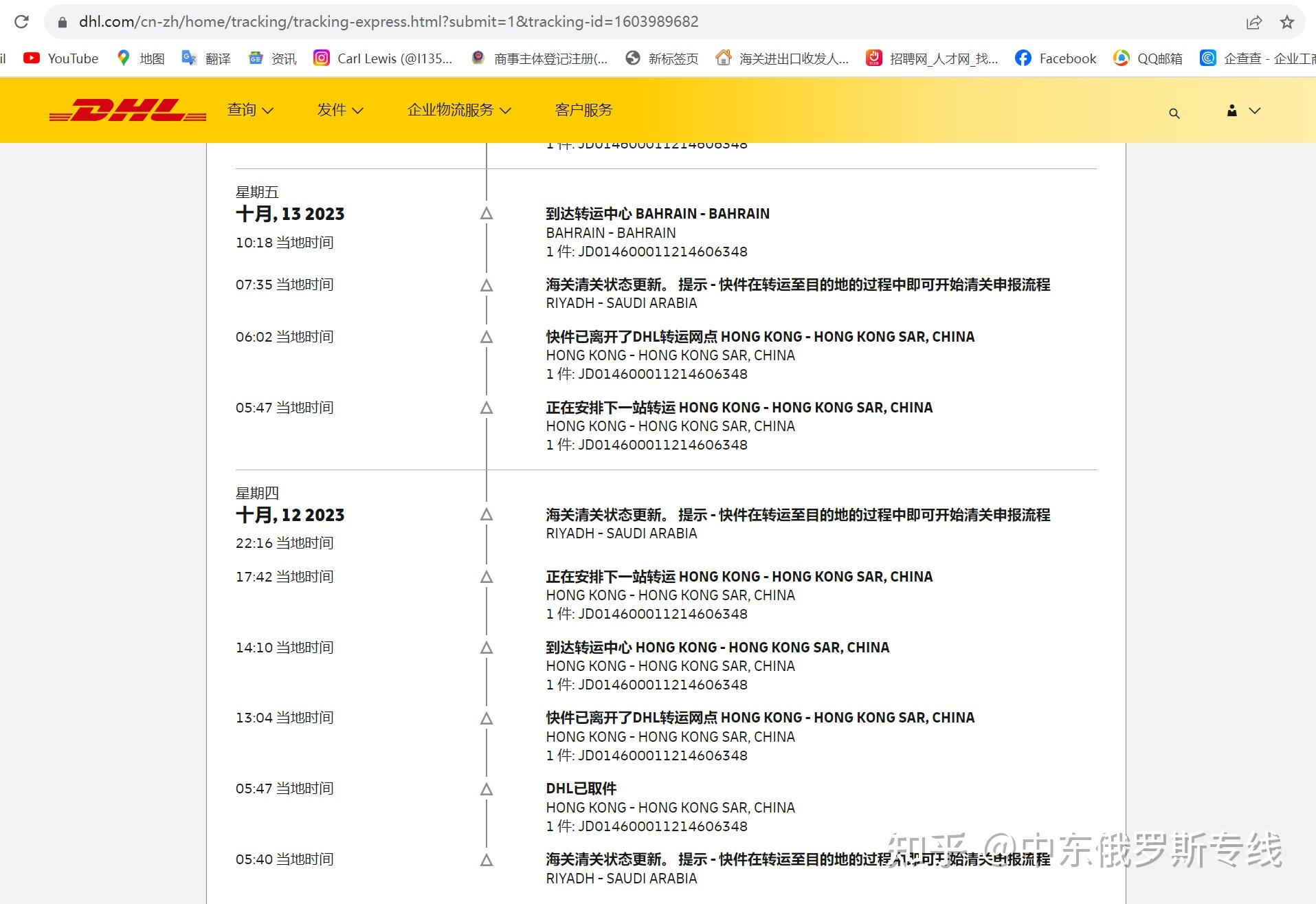1316x904 pixels.
Task: Open the 新标签页 bookmark
Action: pyautogui.click(x=662, y=58)
